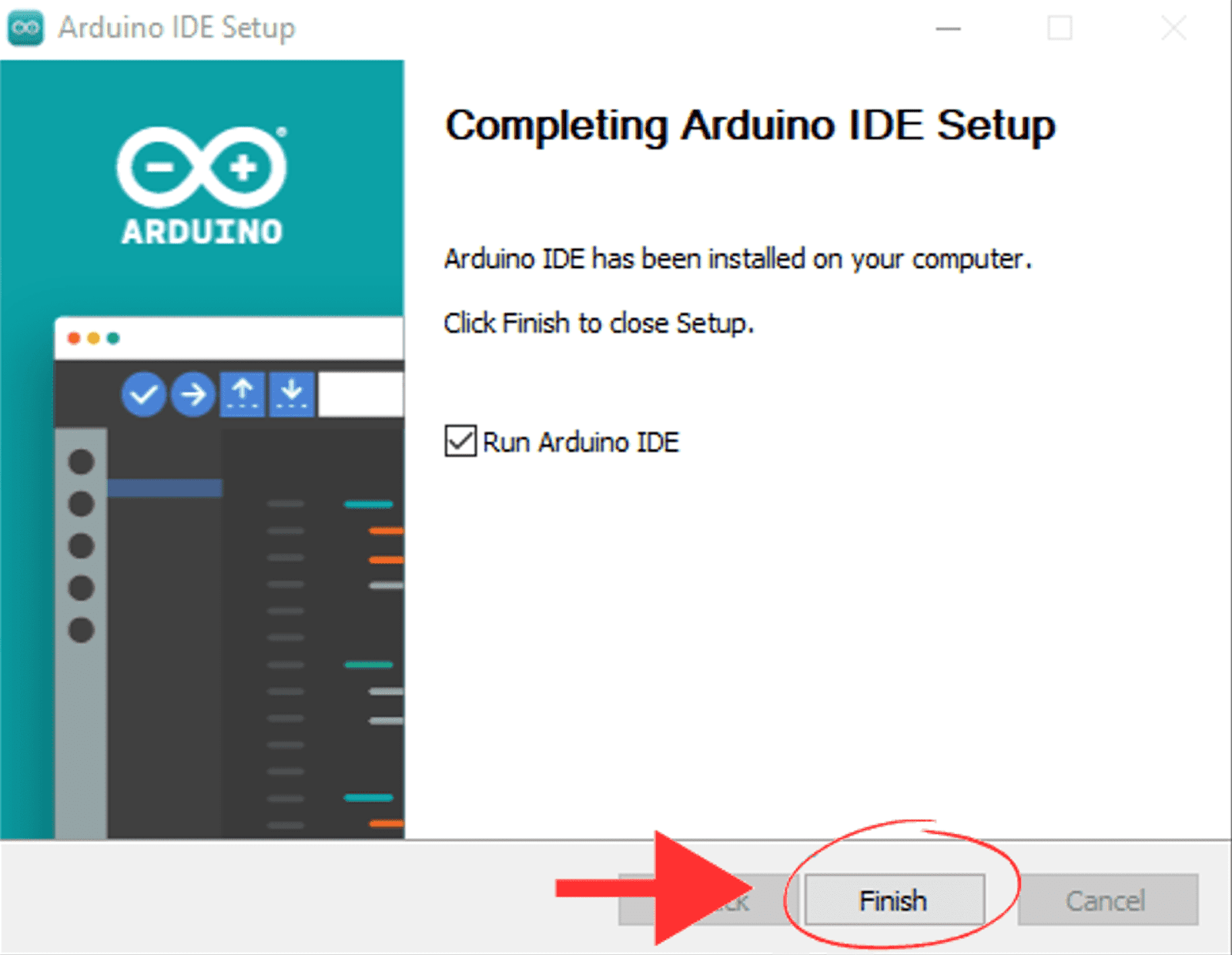Click the white field beside arrow icons
This screenshot has width=1232, height=955.
[361, 394]
